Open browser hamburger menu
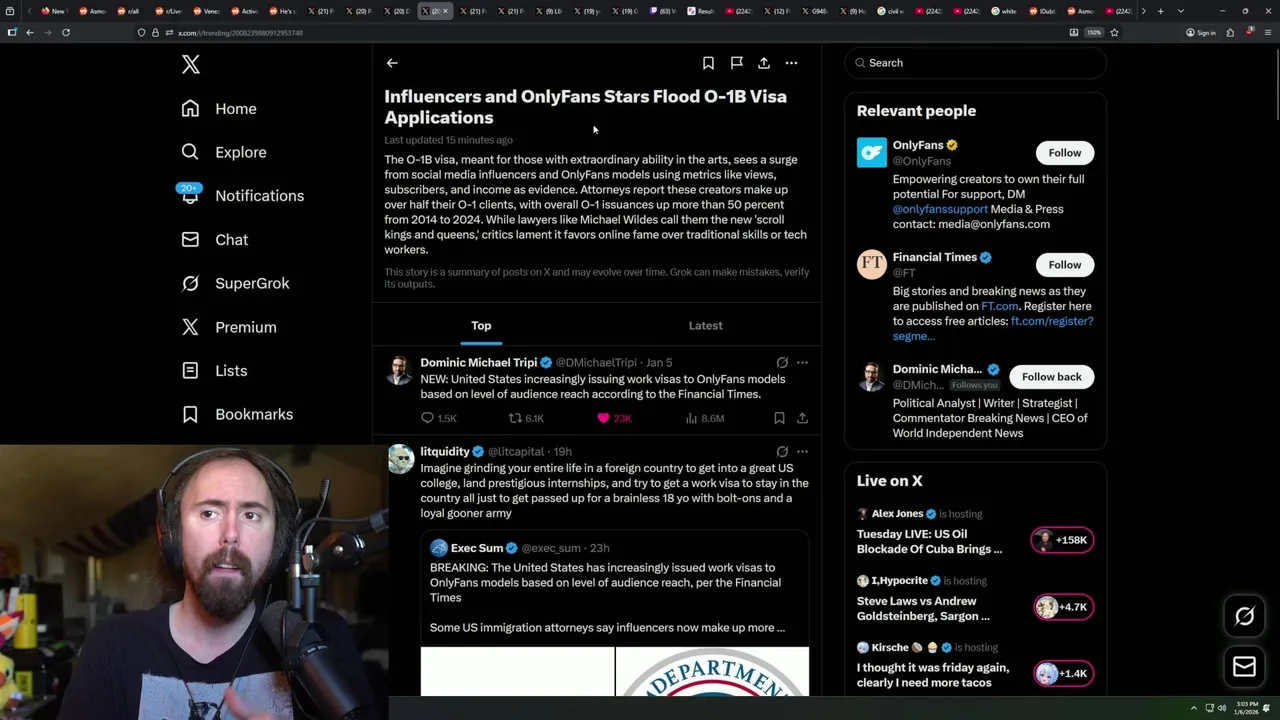Screen dimensions: 1280x720 point(1267,32)
